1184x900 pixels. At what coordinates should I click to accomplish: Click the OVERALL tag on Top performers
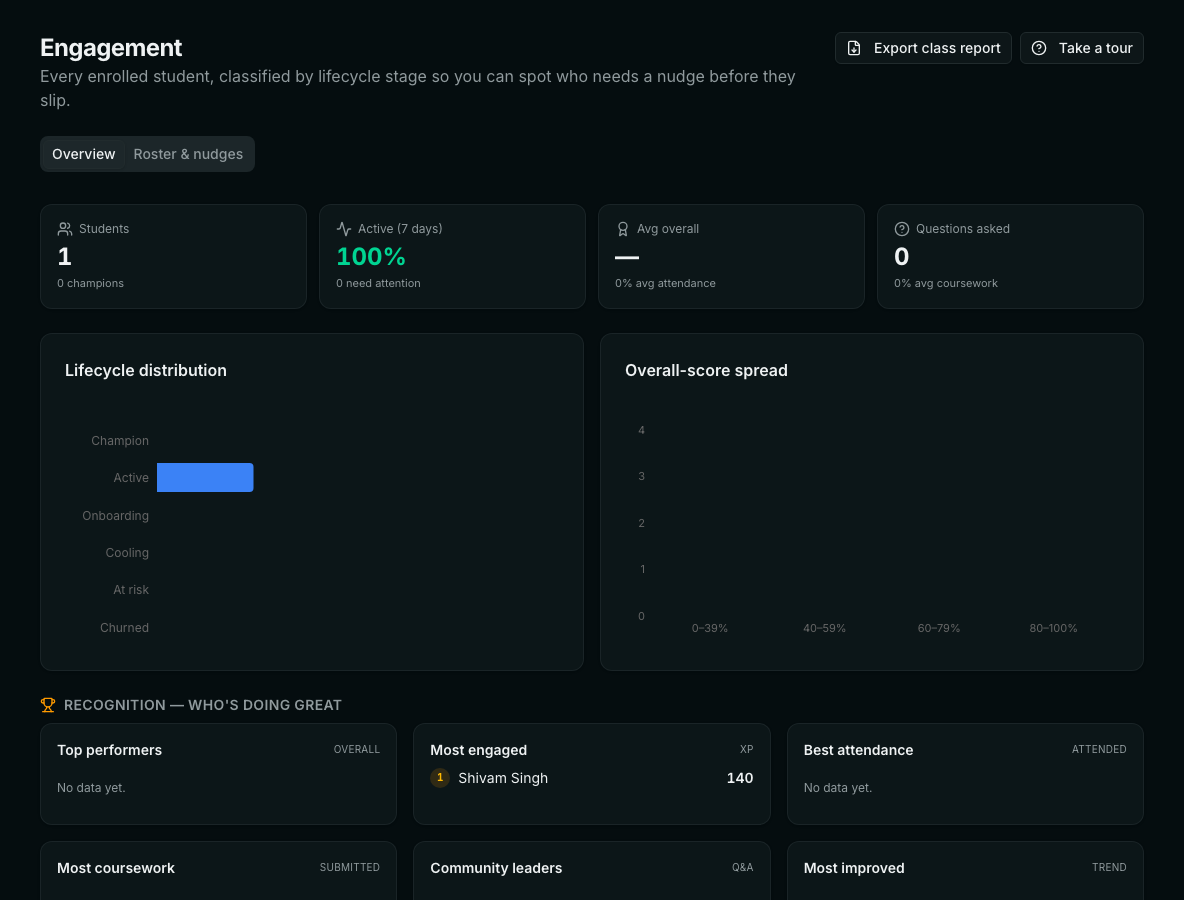[356, 749]
